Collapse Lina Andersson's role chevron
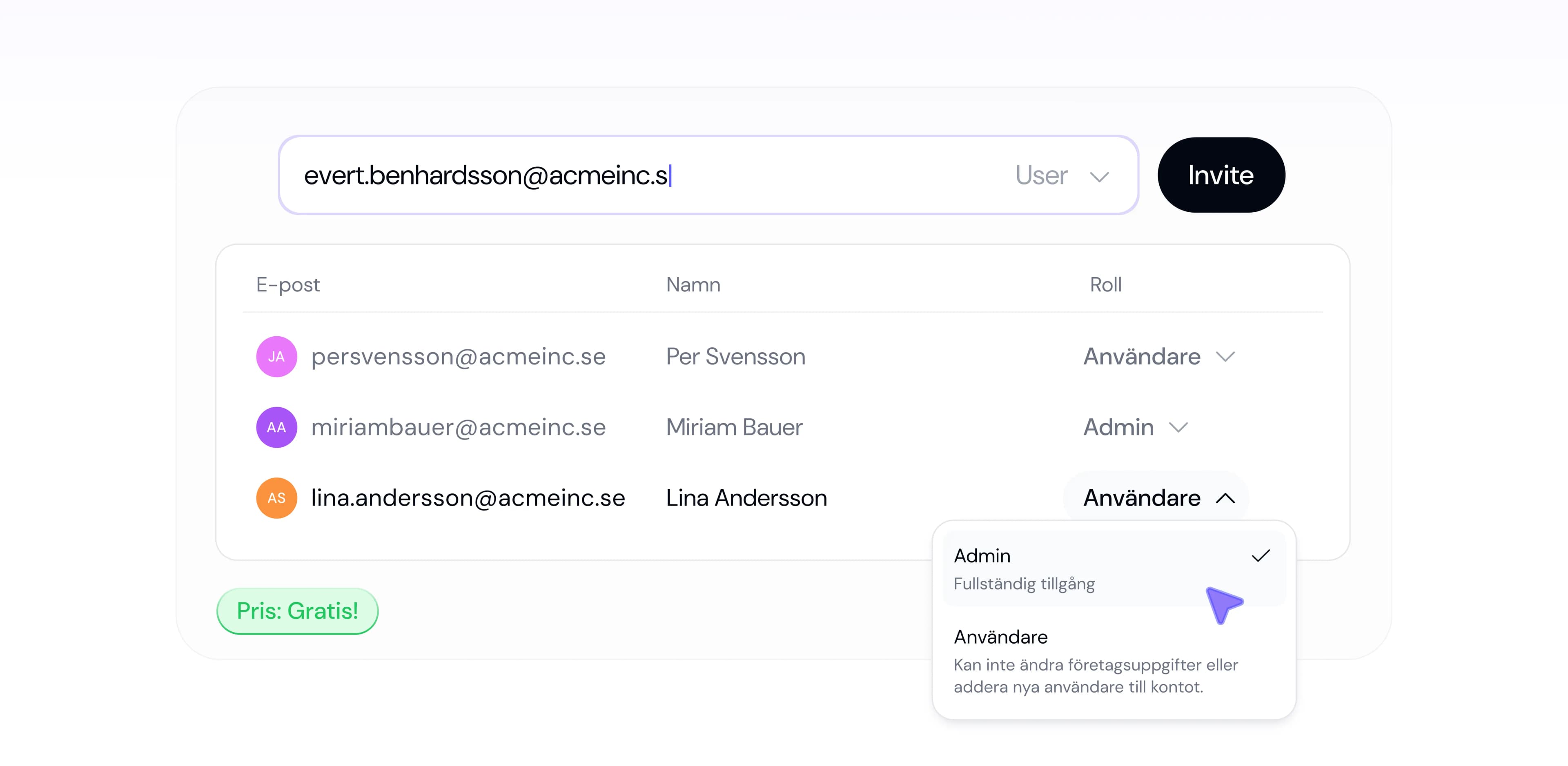This screenshot has width=1568, height=766. click(x=1225, y=498)
